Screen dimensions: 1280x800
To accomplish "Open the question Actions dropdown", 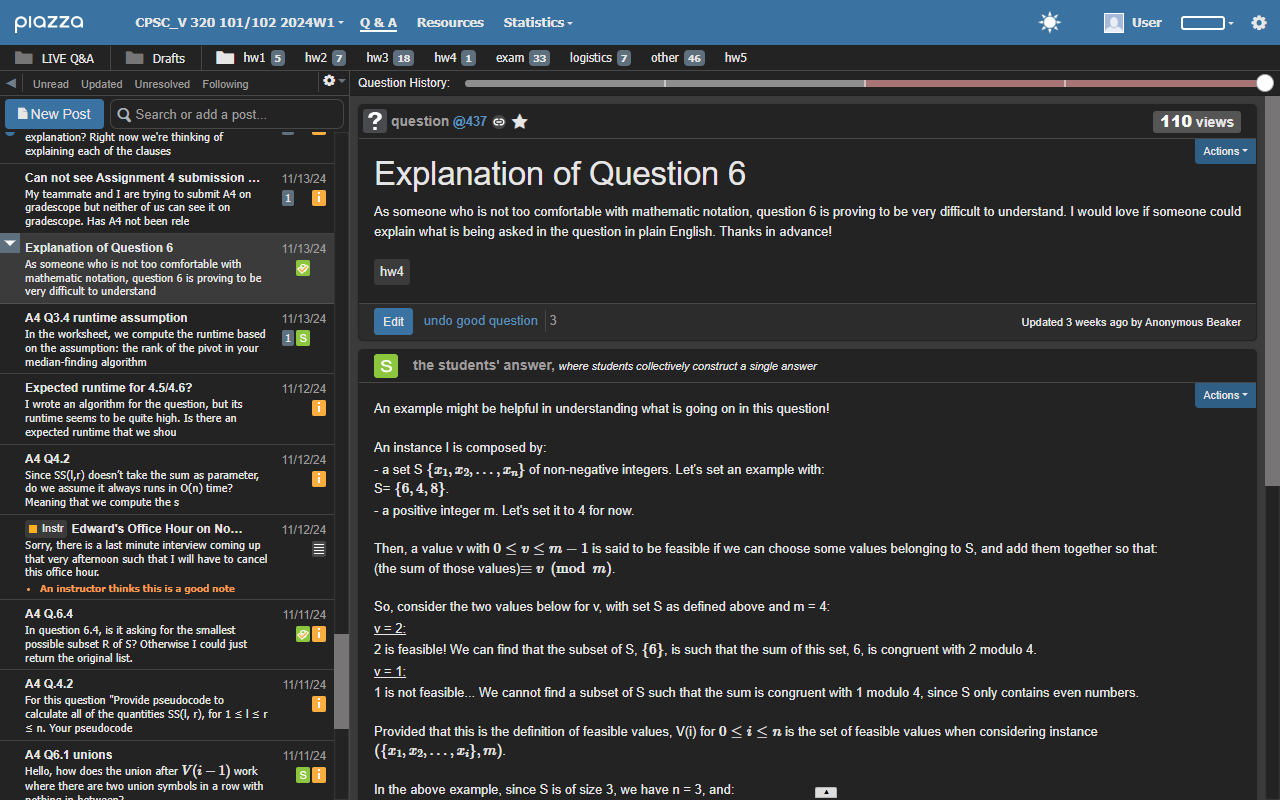I will coord(1225,151).
